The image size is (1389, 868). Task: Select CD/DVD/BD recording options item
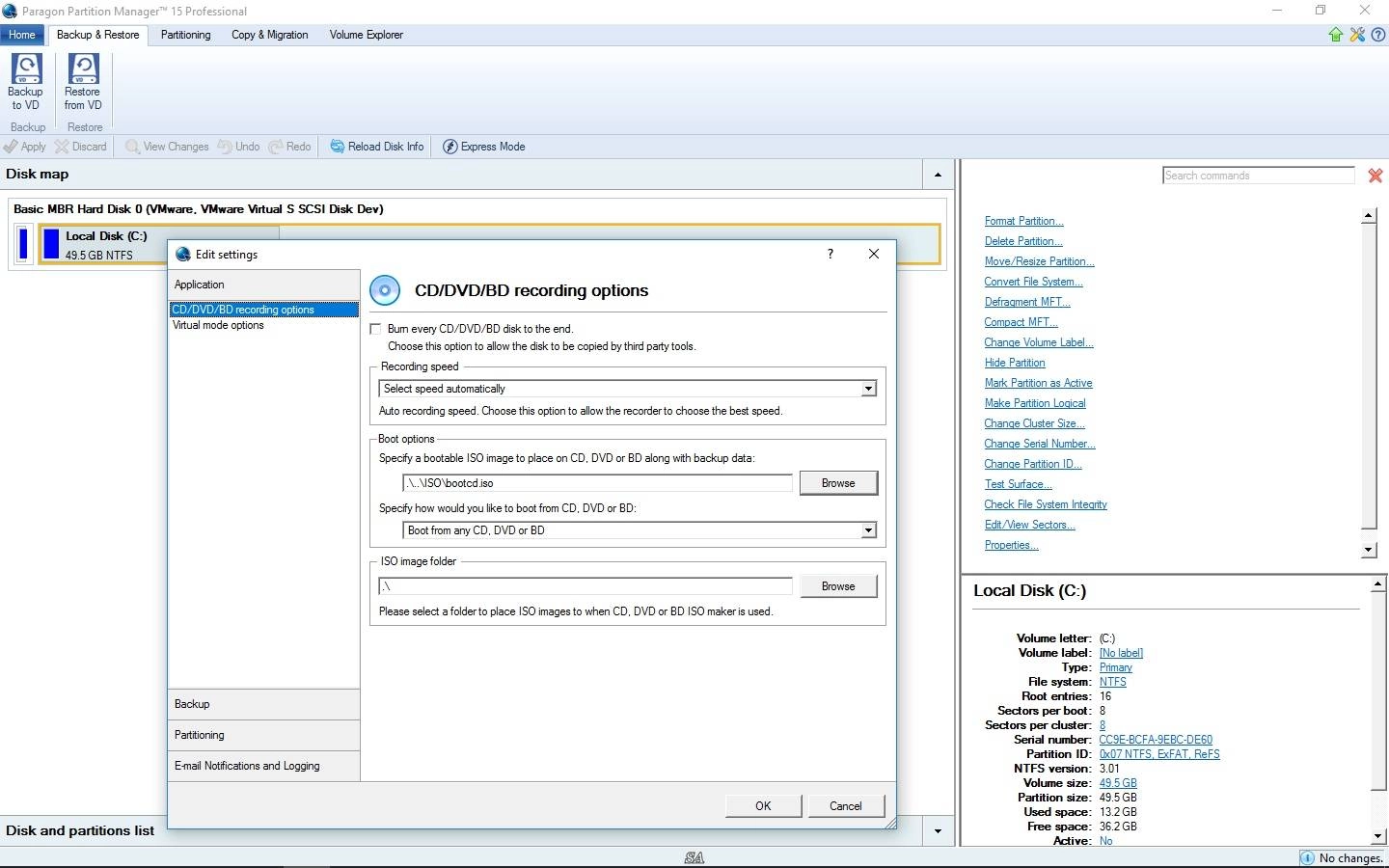(263, 310)
